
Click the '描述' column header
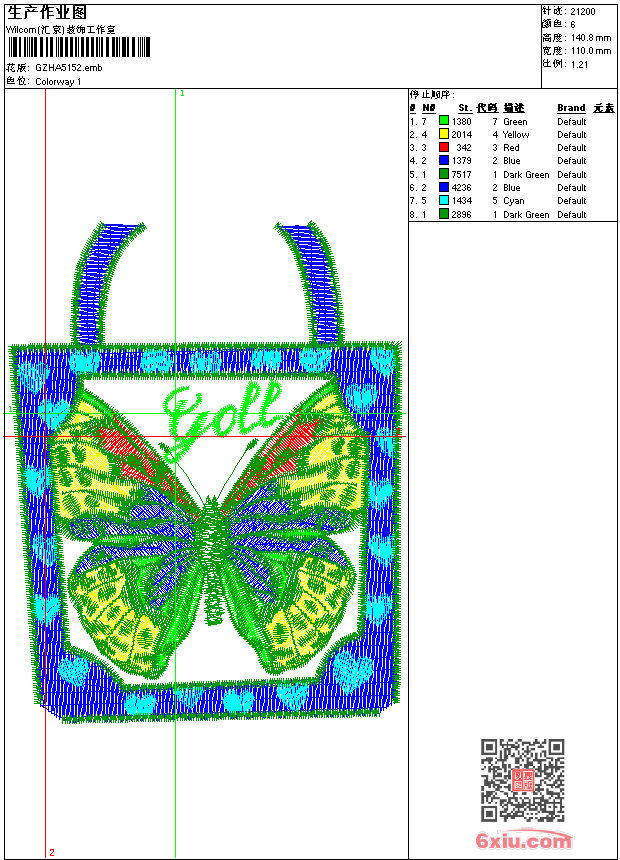click(514, 108)
